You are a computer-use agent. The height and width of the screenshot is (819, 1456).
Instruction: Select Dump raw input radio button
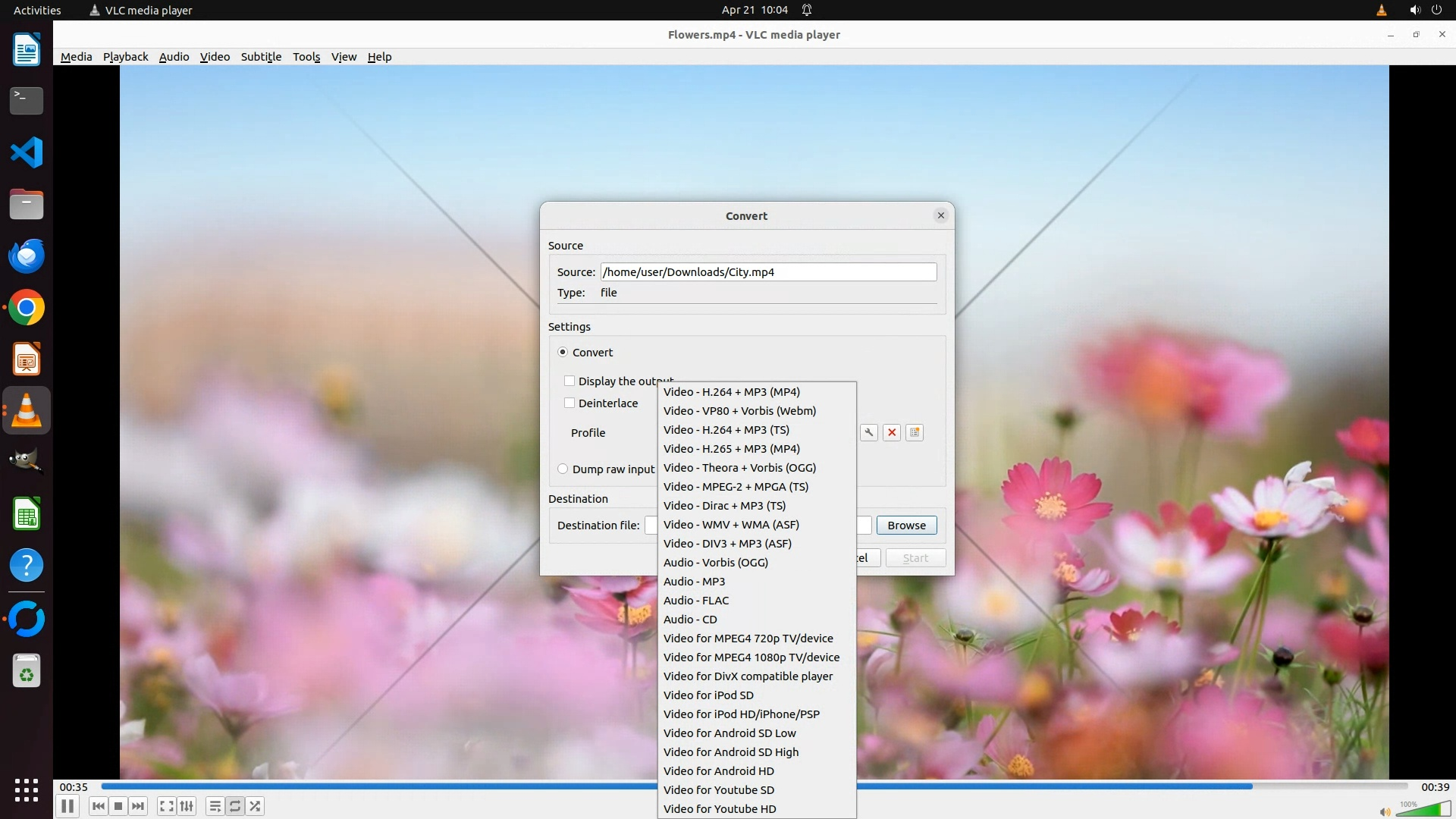click(563, 469)
